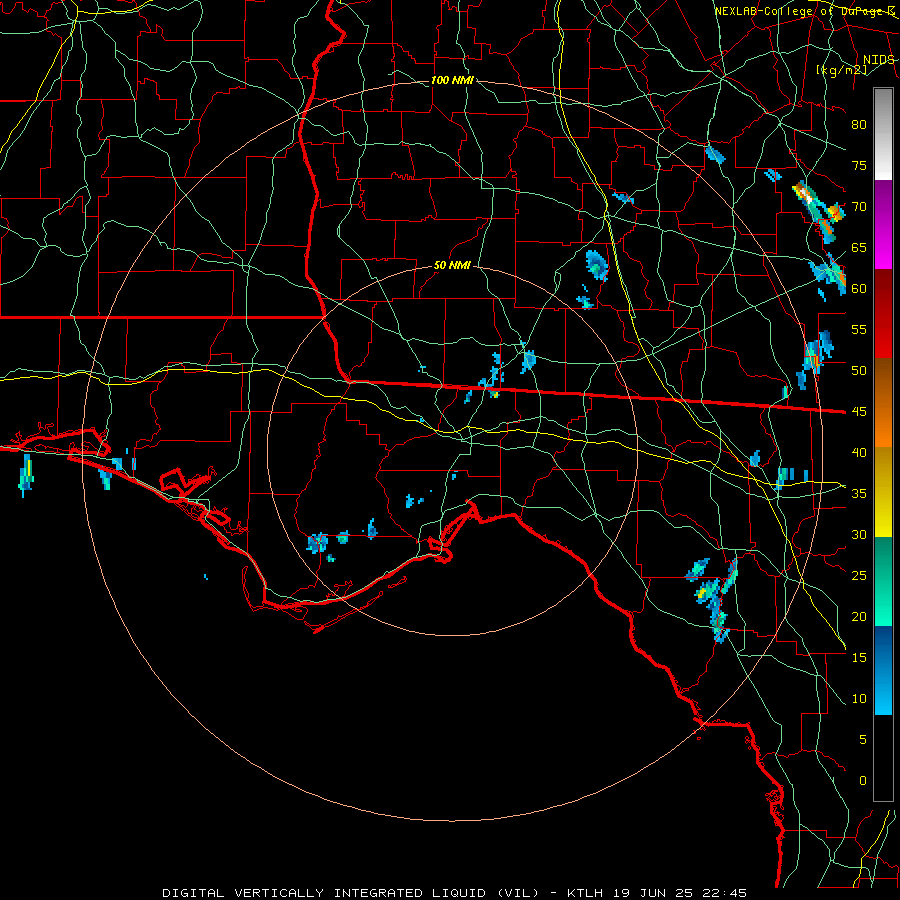This screenshot has height=900, width=900.
Task: Click the magenta-purple segment of the color scale
Action: [883, 224]
